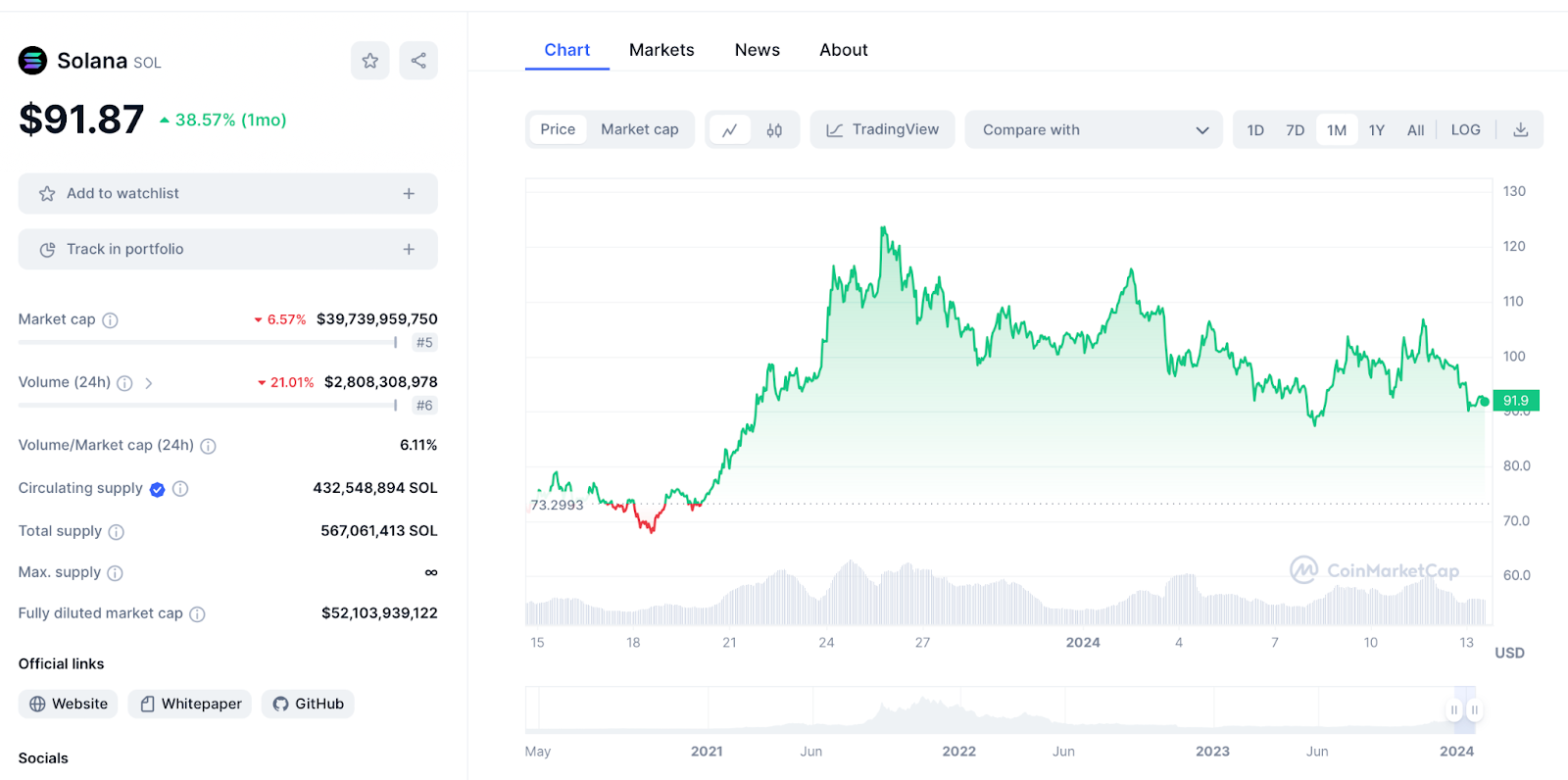
Task: Click the 73.2993 baseline price label
Action: coord(557,506)
